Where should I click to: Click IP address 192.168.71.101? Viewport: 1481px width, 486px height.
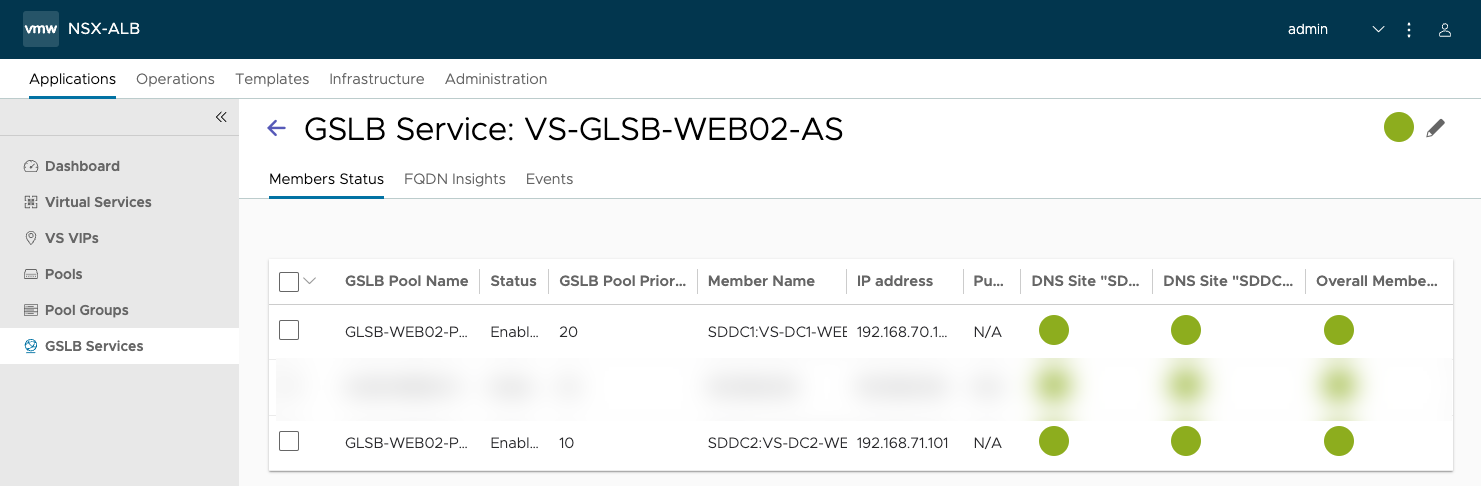[x=903, y=442]
